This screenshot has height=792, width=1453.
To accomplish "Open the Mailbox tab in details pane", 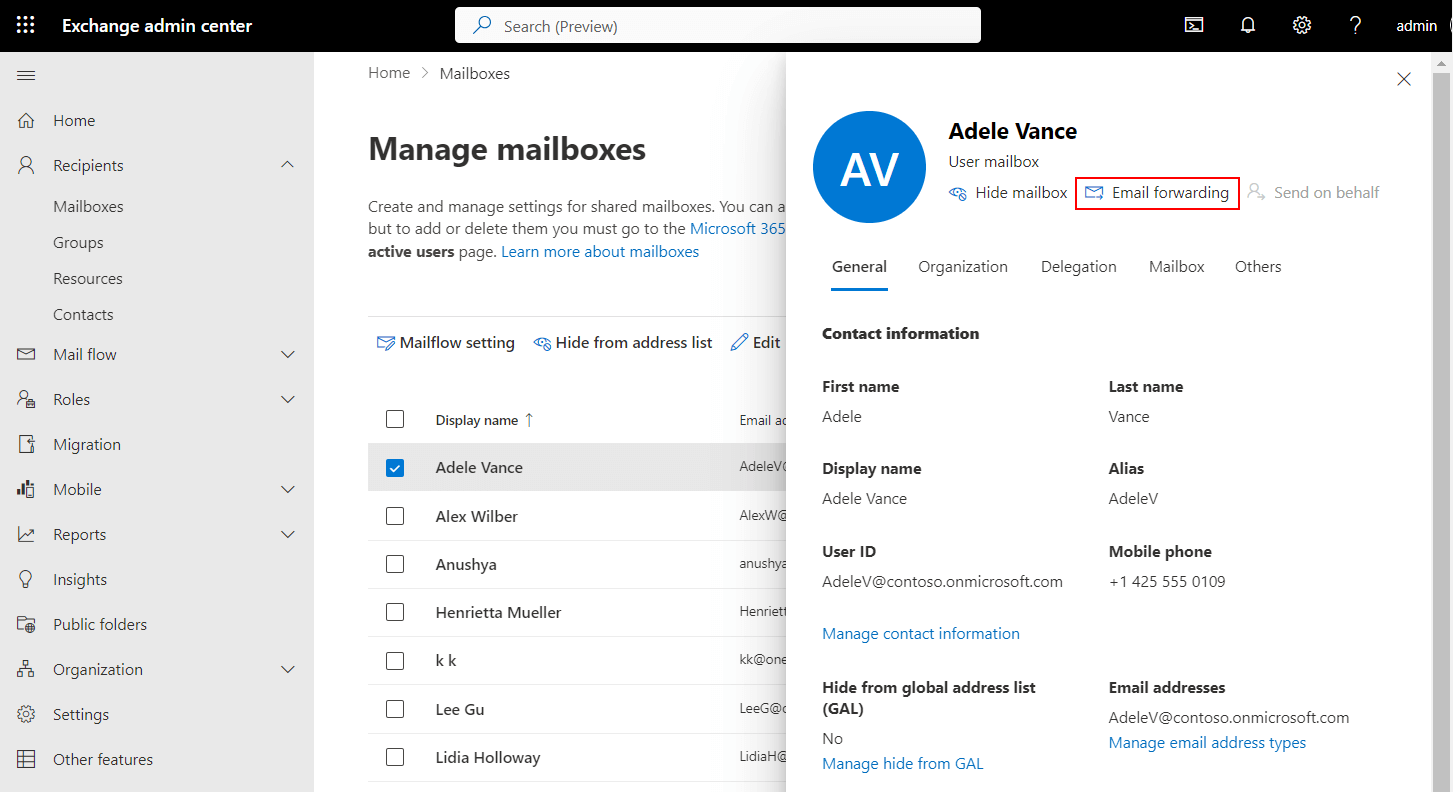I will coord(1176,266).
